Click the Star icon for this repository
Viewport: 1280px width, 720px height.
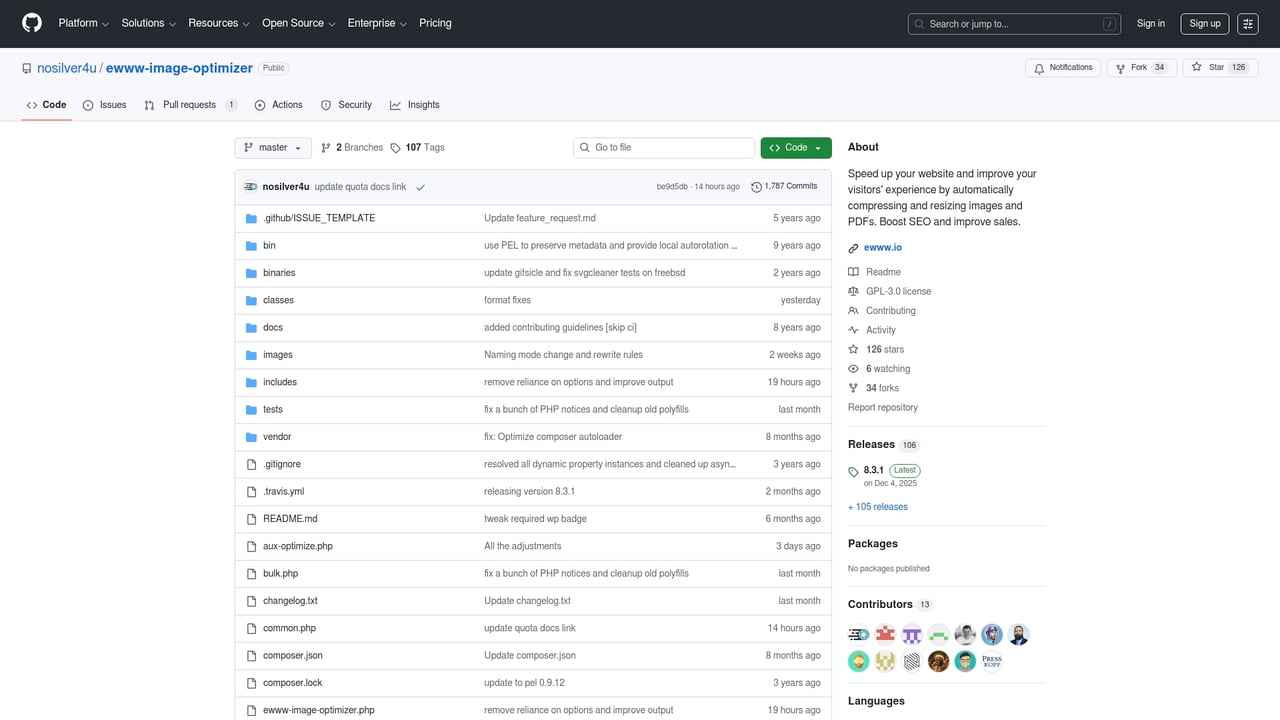click(x=1197, y=68)
